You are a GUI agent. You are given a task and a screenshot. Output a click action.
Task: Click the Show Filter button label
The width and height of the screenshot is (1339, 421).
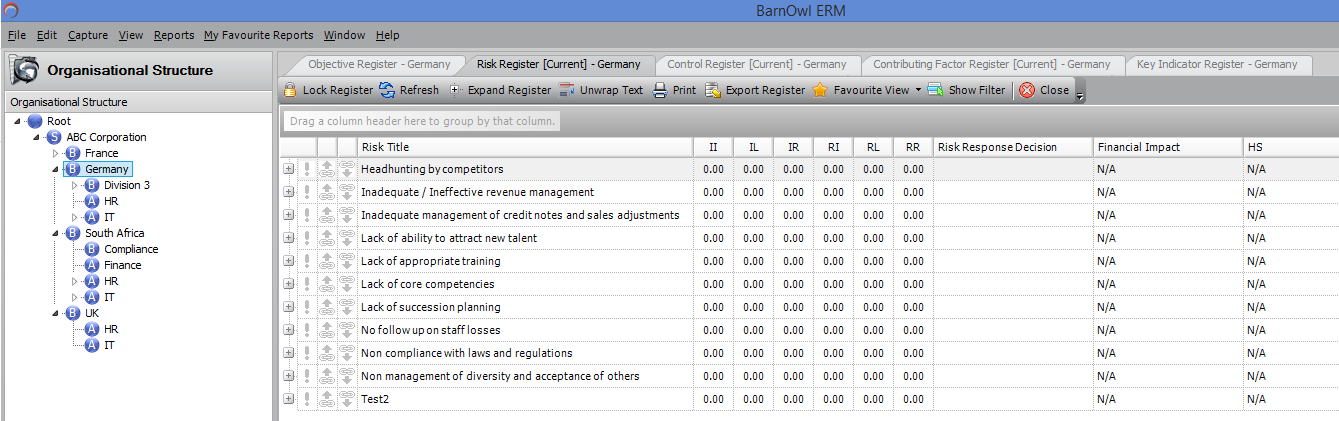[x=977, y=90]
